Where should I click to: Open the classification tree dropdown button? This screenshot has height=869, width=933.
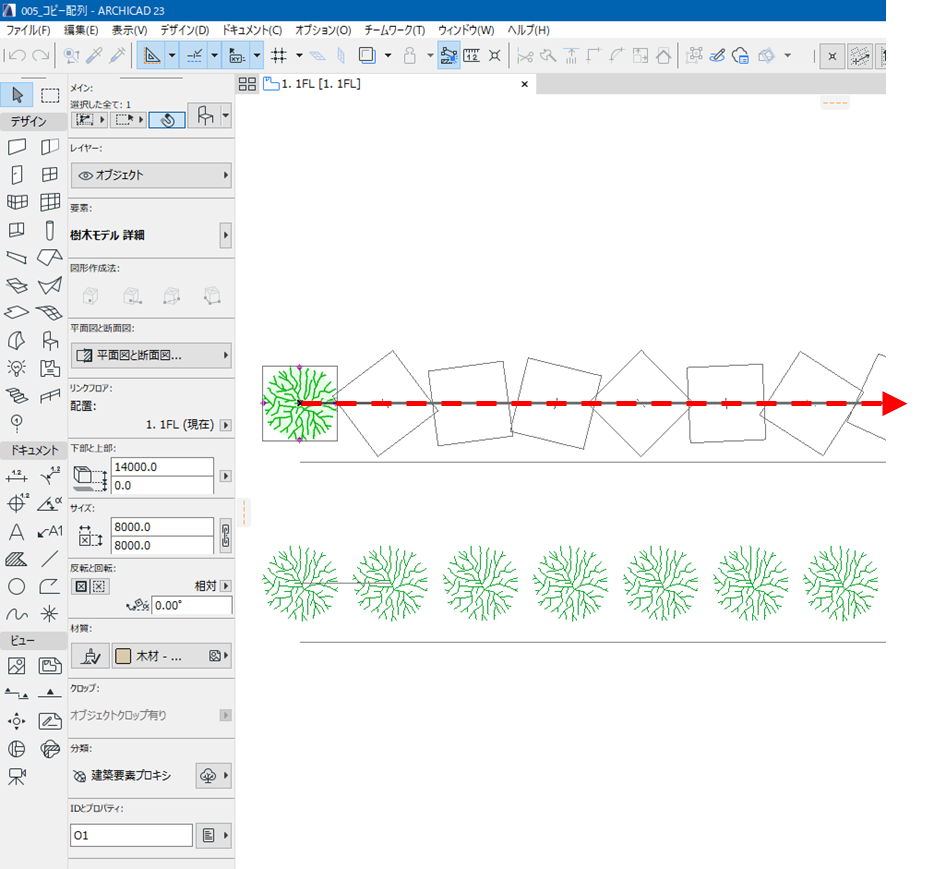214,776
